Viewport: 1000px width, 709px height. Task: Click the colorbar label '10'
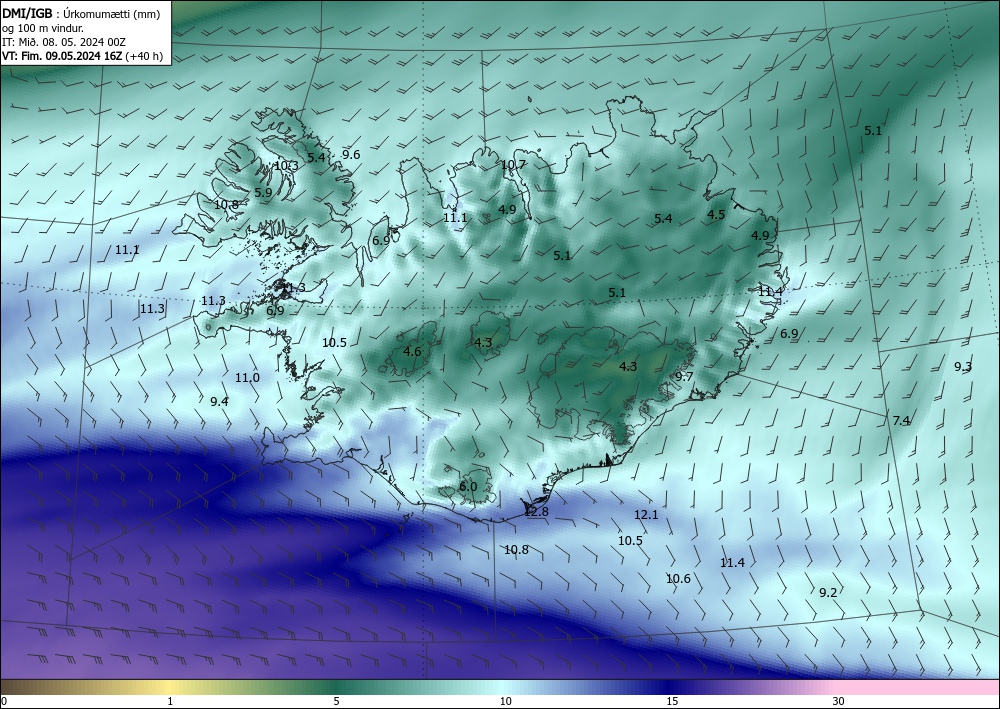click(x=505, y=701)
